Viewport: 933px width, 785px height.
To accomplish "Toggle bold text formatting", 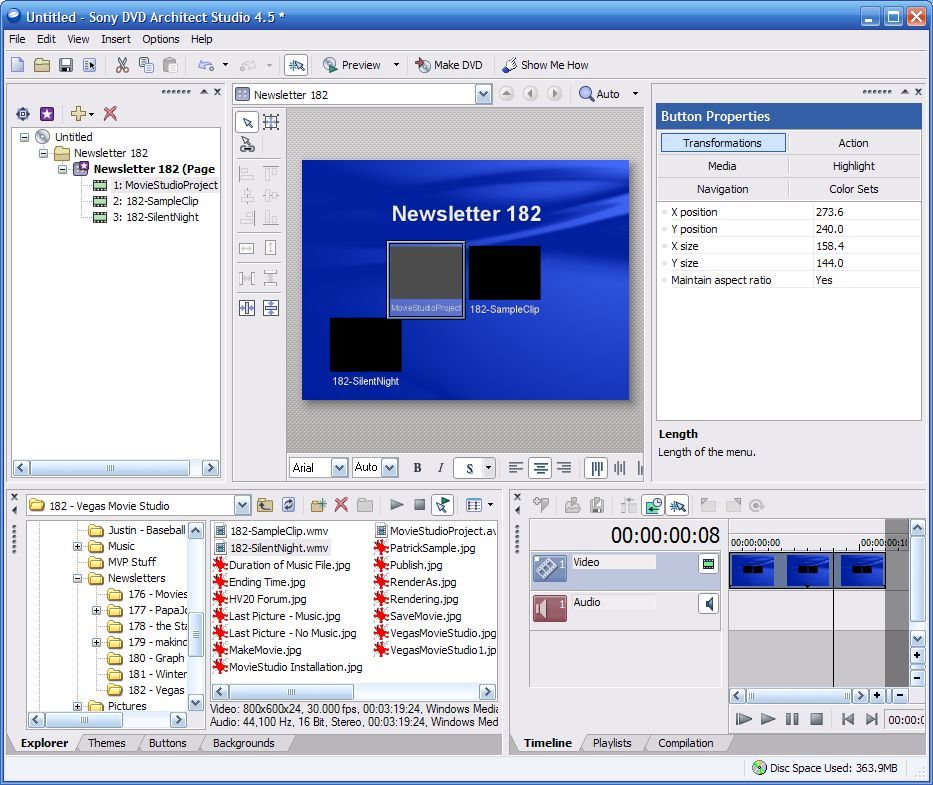I will tap(417, 468).
